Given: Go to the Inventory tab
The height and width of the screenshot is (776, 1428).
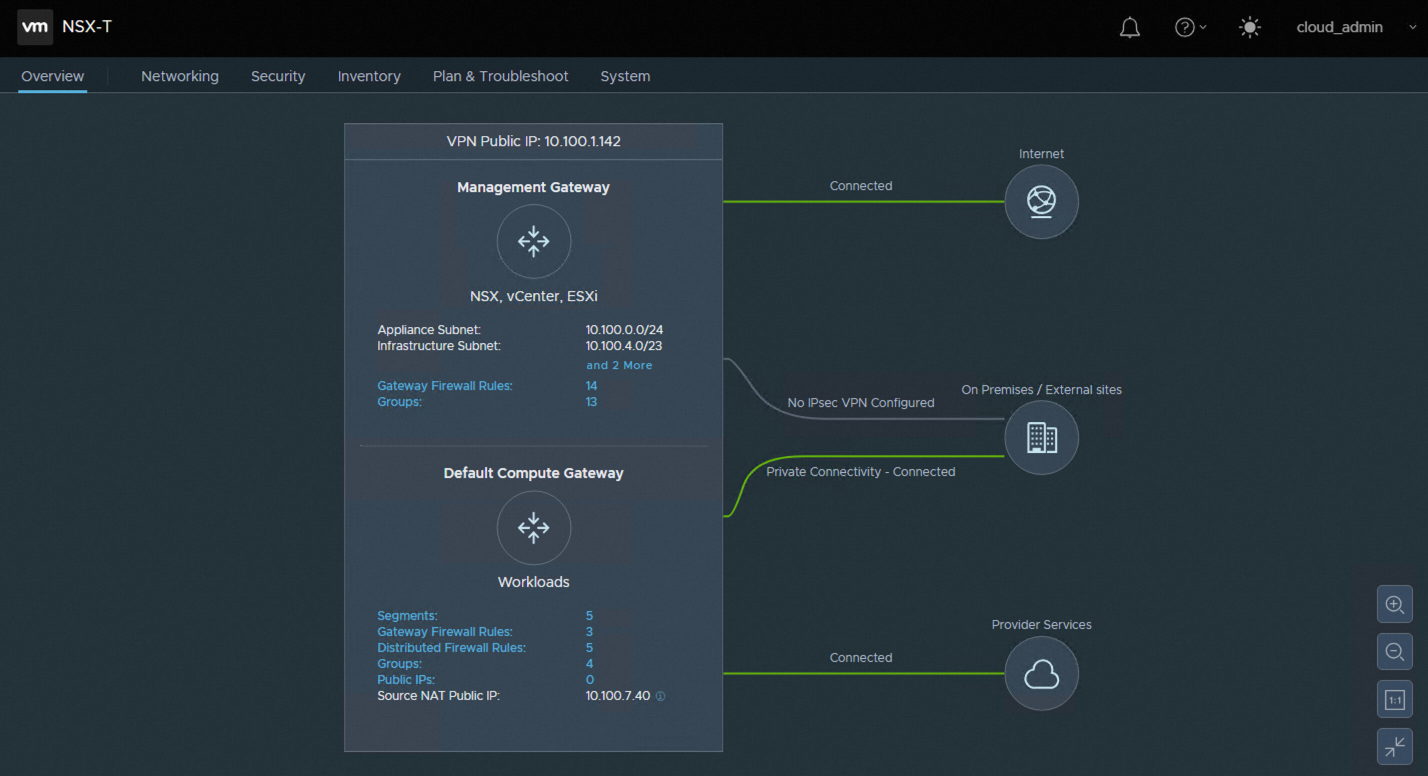Looking at the screenshot, I should [x=369, y=76].
